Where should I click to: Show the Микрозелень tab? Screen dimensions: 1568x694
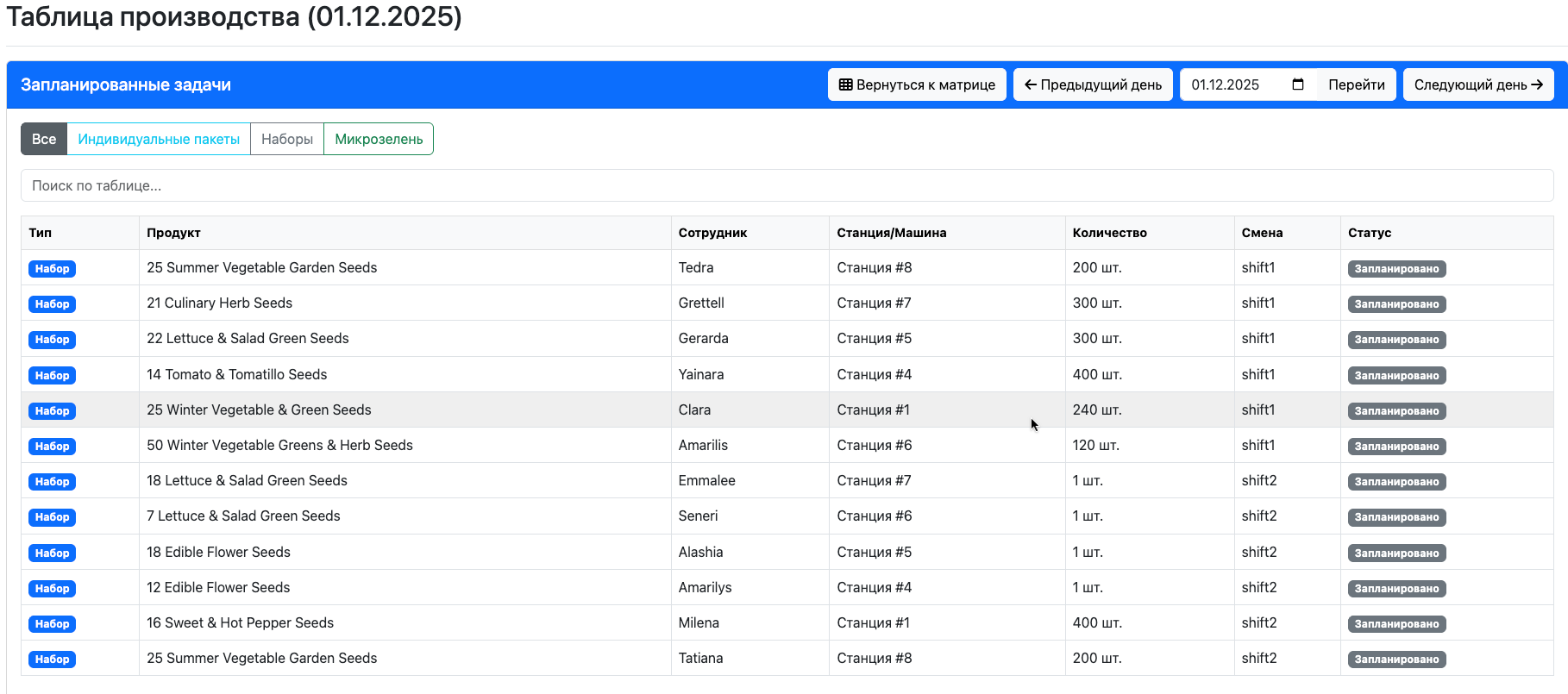(379, 139)
